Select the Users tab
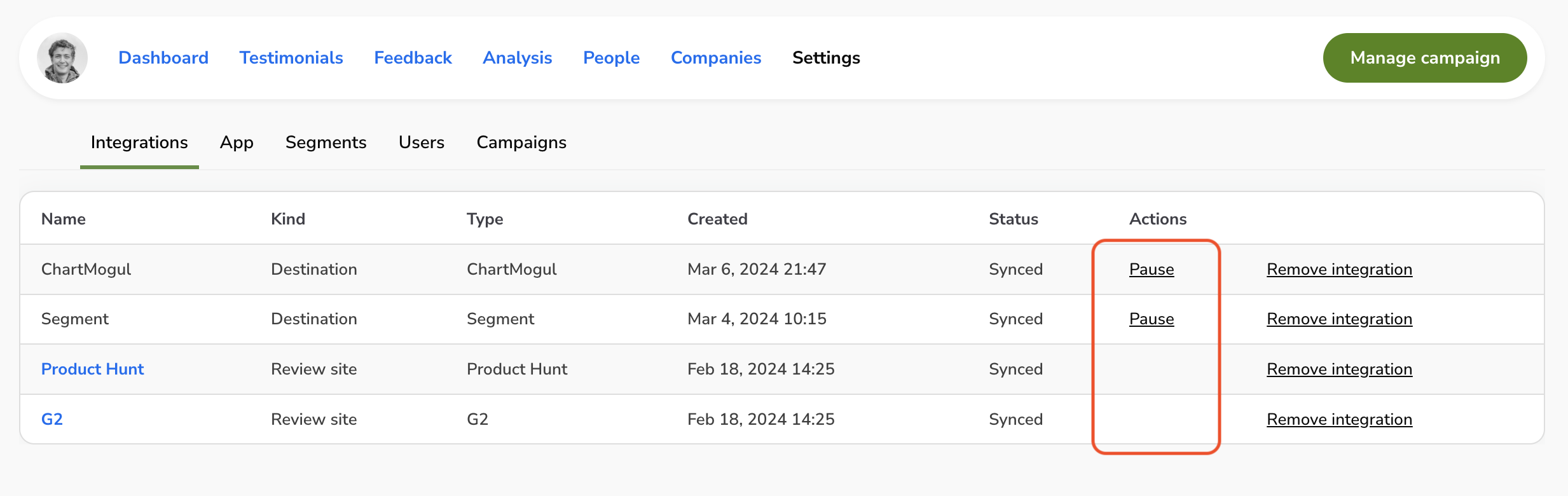The image size is (1568, 496). (x=421, y=142)
